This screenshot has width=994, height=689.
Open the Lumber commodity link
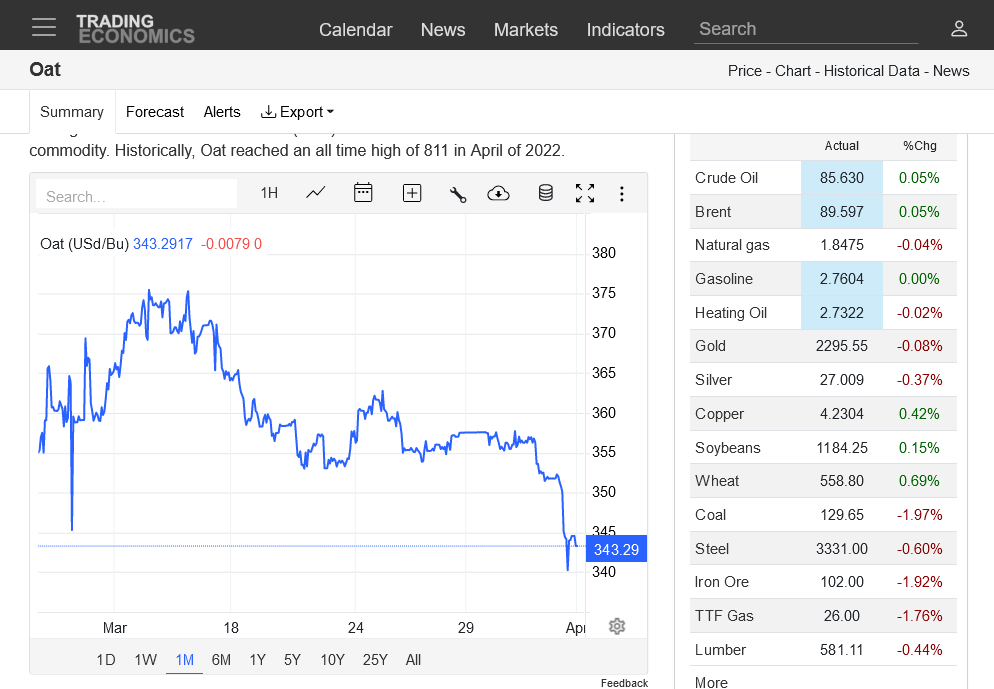[720, 650]
